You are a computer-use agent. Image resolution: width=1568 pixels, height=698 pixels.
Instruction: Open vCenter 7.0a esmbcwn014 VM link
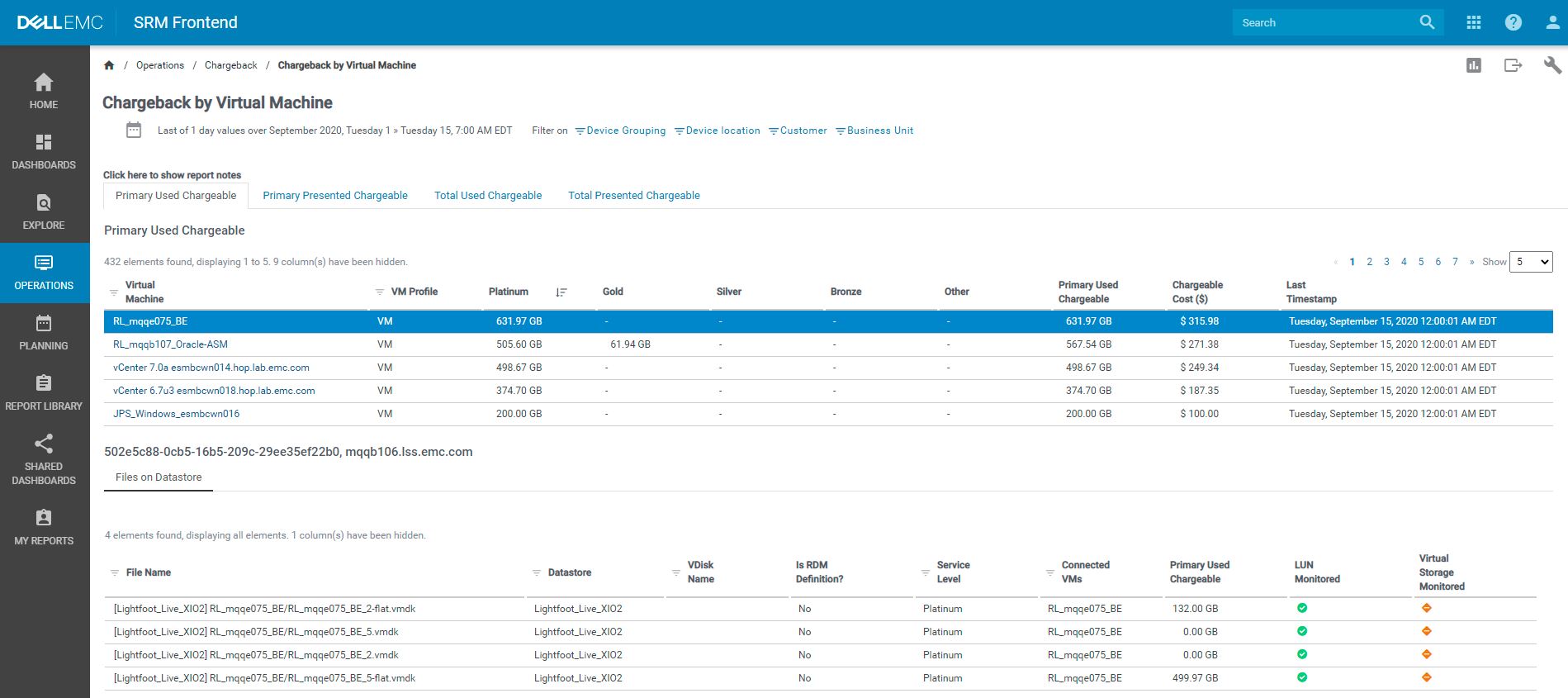click(211, 368)
